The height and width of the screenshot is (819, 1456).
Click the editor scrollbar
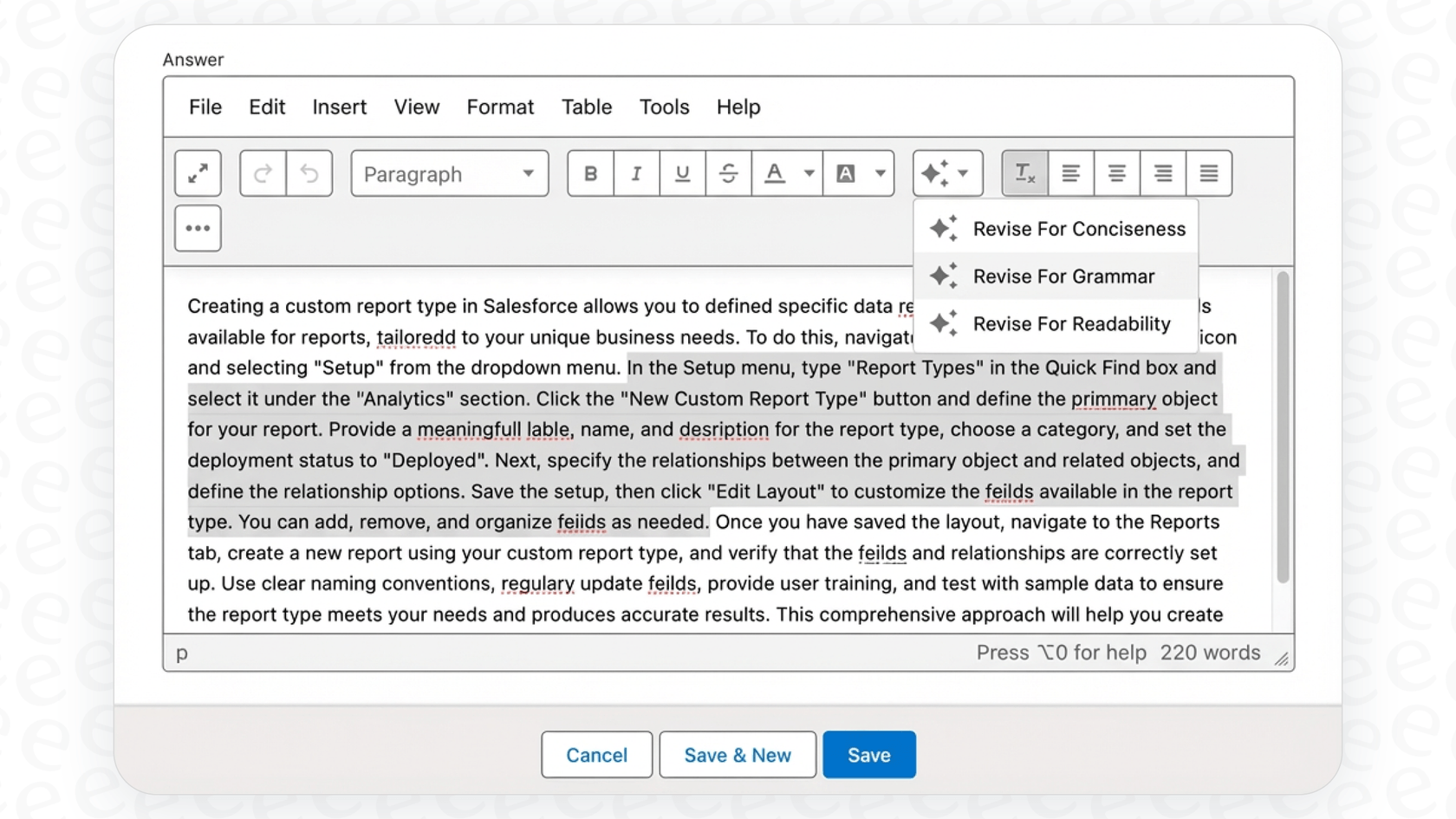1283,425
